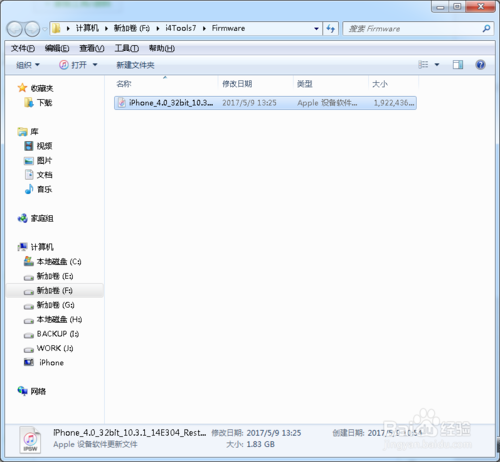Expand the dropdown arrow next to 打开
This screenshot has height=462, width=500.
[x=95, y=65]
